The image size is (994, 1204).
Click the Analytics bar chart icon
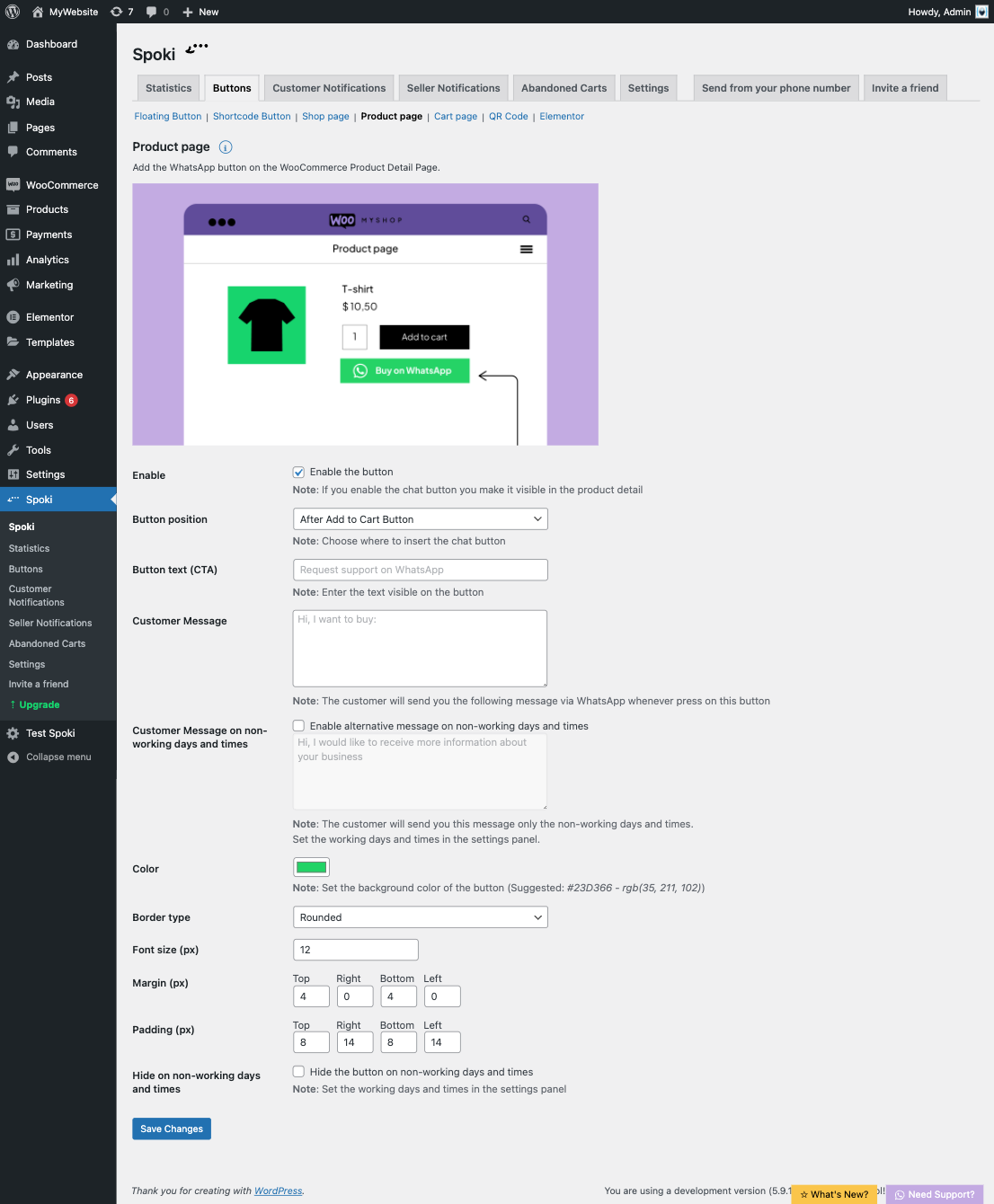13,260
